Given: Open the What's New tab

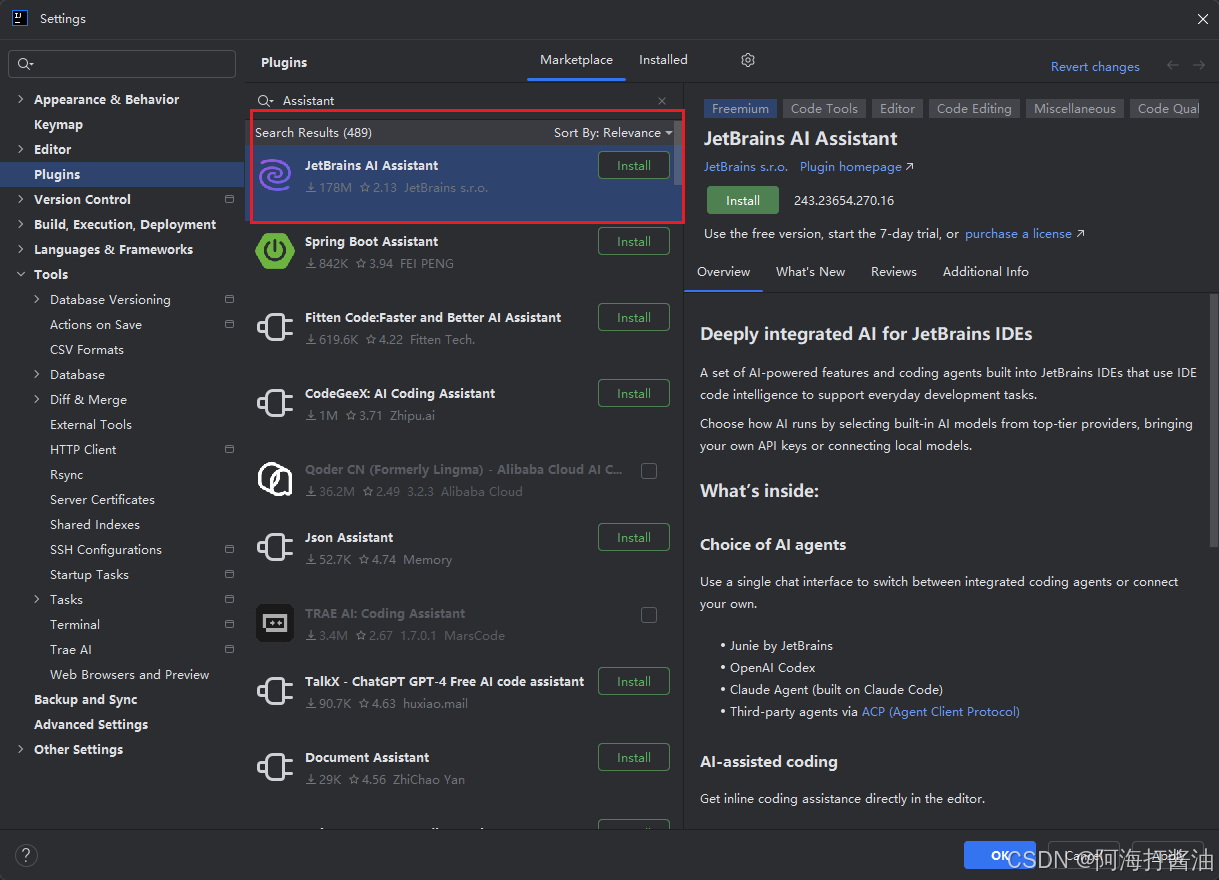Looking at the screenshot, I should tap(810, 272).
